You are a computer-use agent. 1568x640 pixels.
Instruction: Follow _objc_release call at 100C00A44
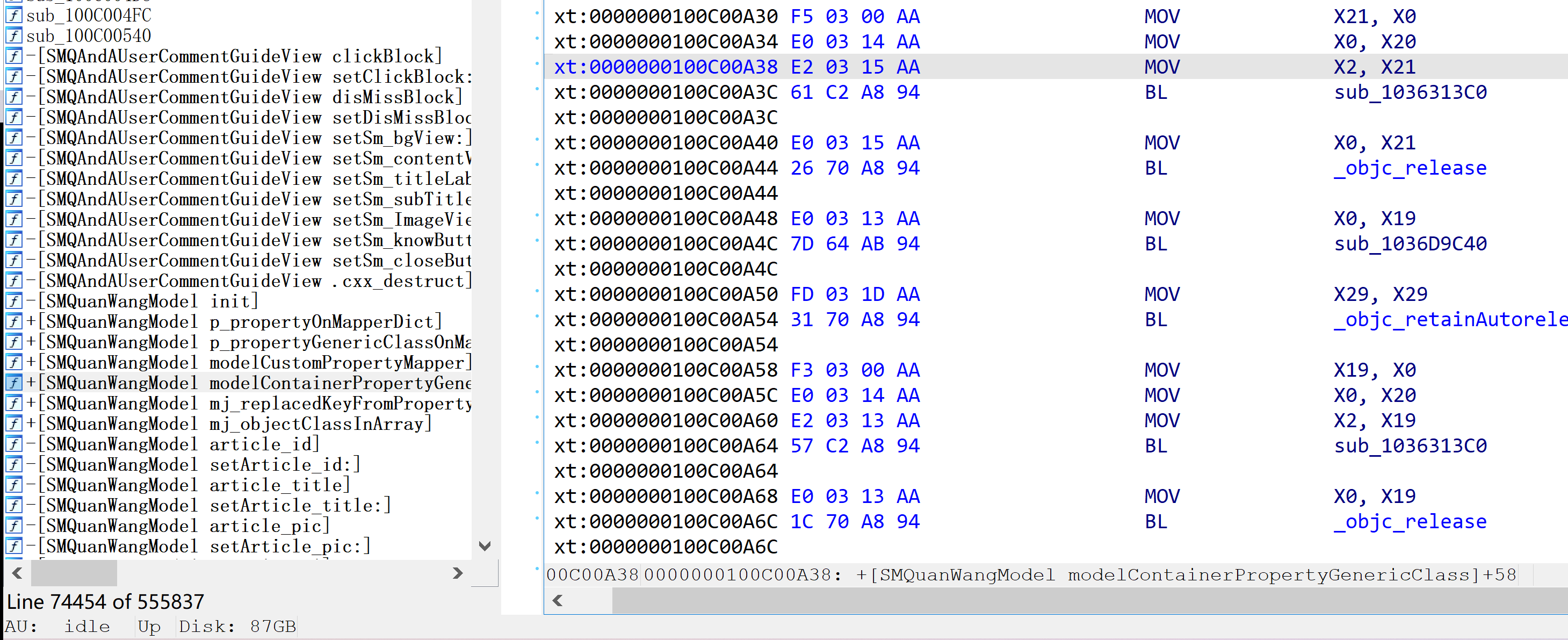pos(1409,168)
